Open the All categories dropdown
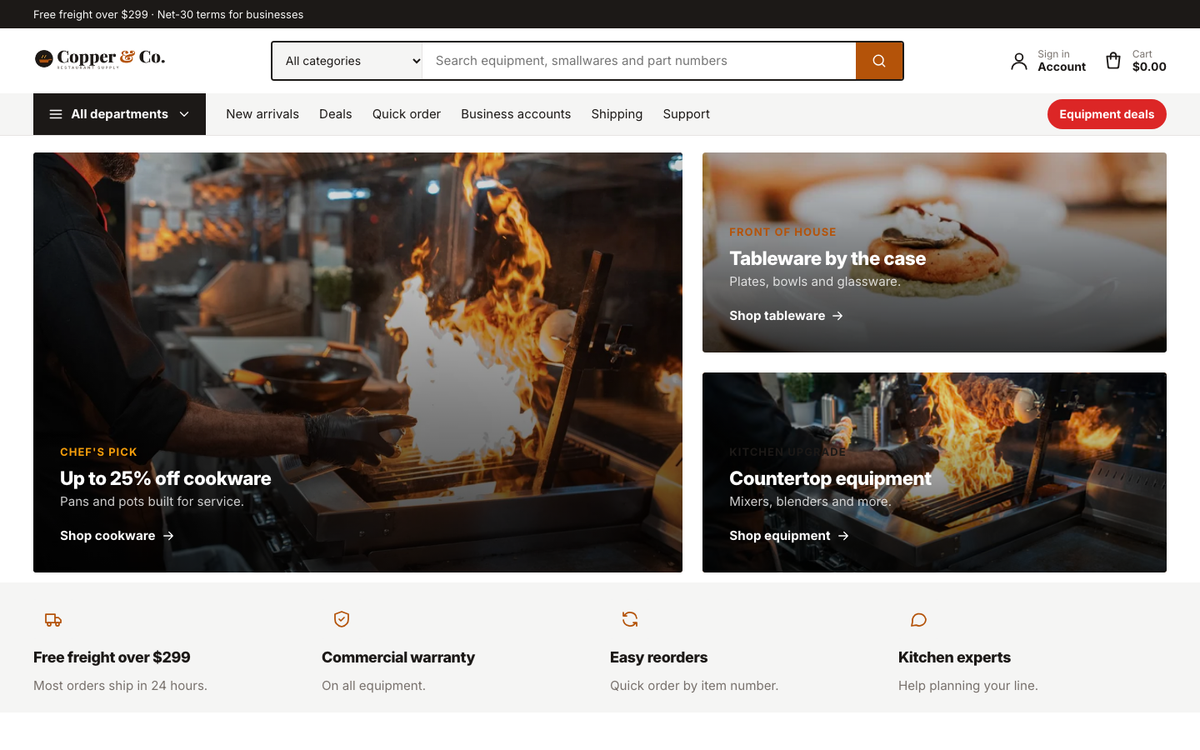The image size is (1200, 750). (x=347, y=61)
